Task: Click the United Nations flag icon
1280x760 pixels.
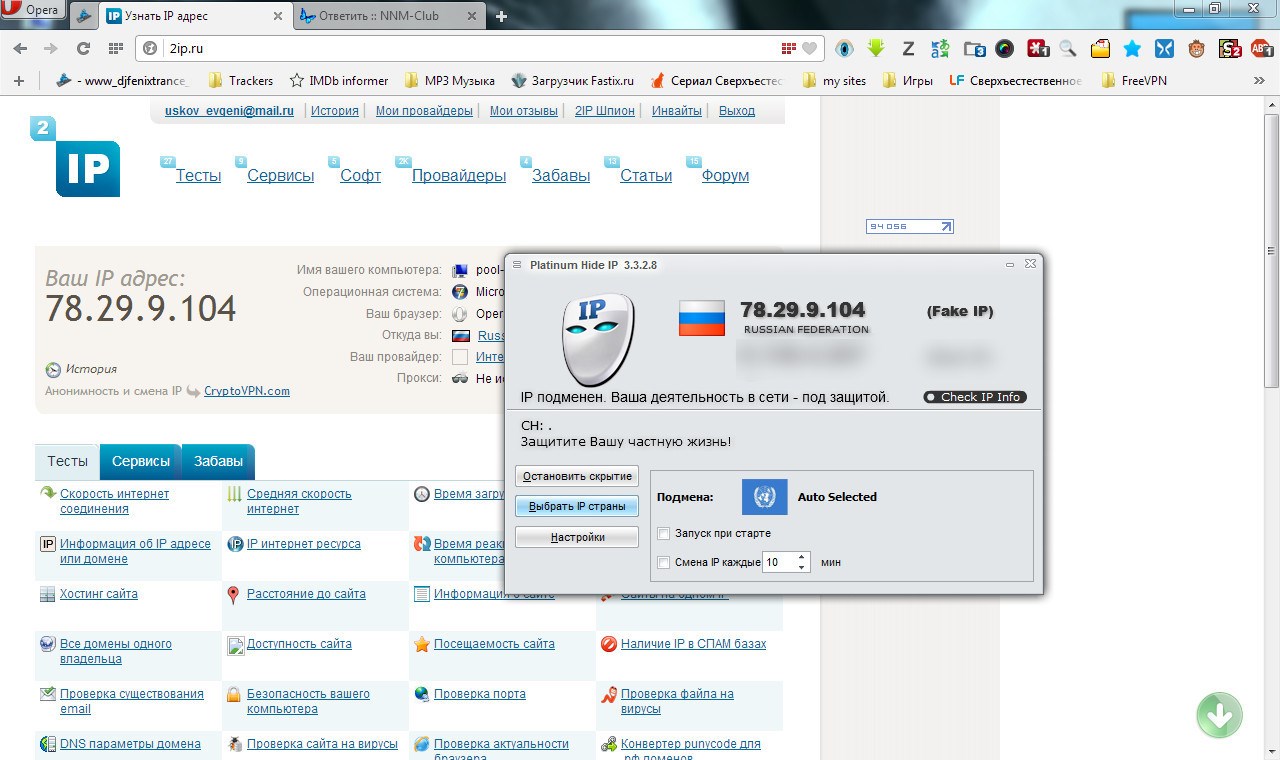Action: [765, 497]
